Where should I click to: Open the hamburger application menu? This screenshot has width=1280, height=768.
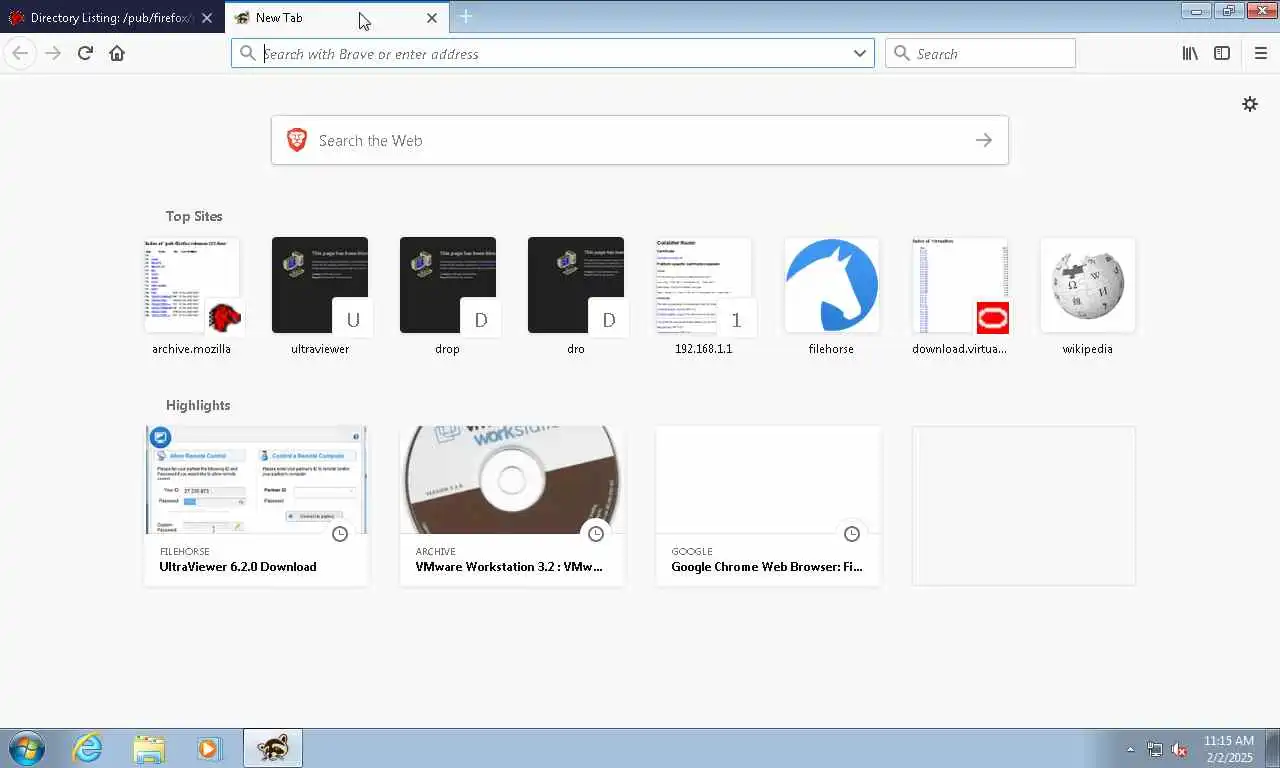[x=1260, y=53]
